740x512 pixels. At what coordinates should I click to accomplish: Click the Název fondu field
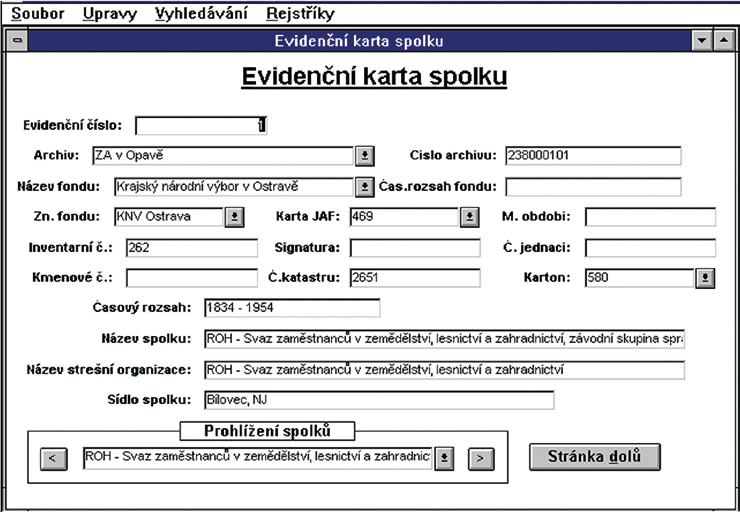pos(234,187)
